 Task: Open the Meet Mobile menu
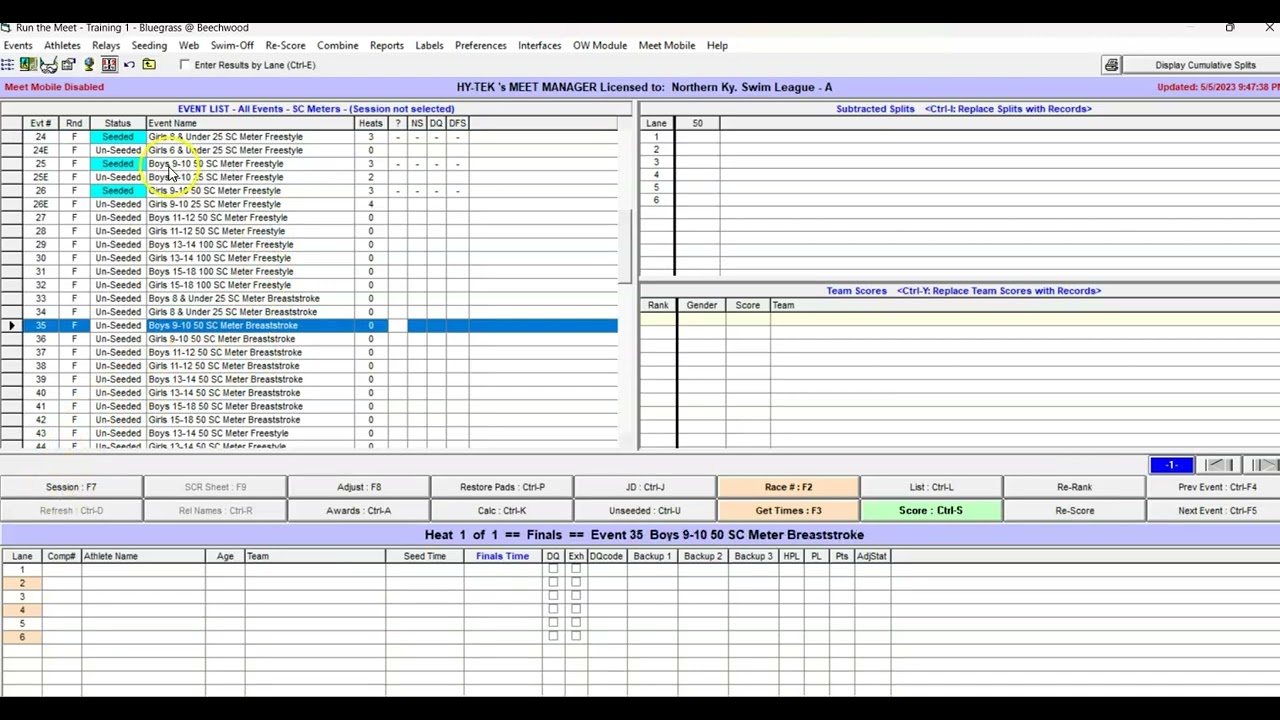pyautogui.click(x=667, y=45)
